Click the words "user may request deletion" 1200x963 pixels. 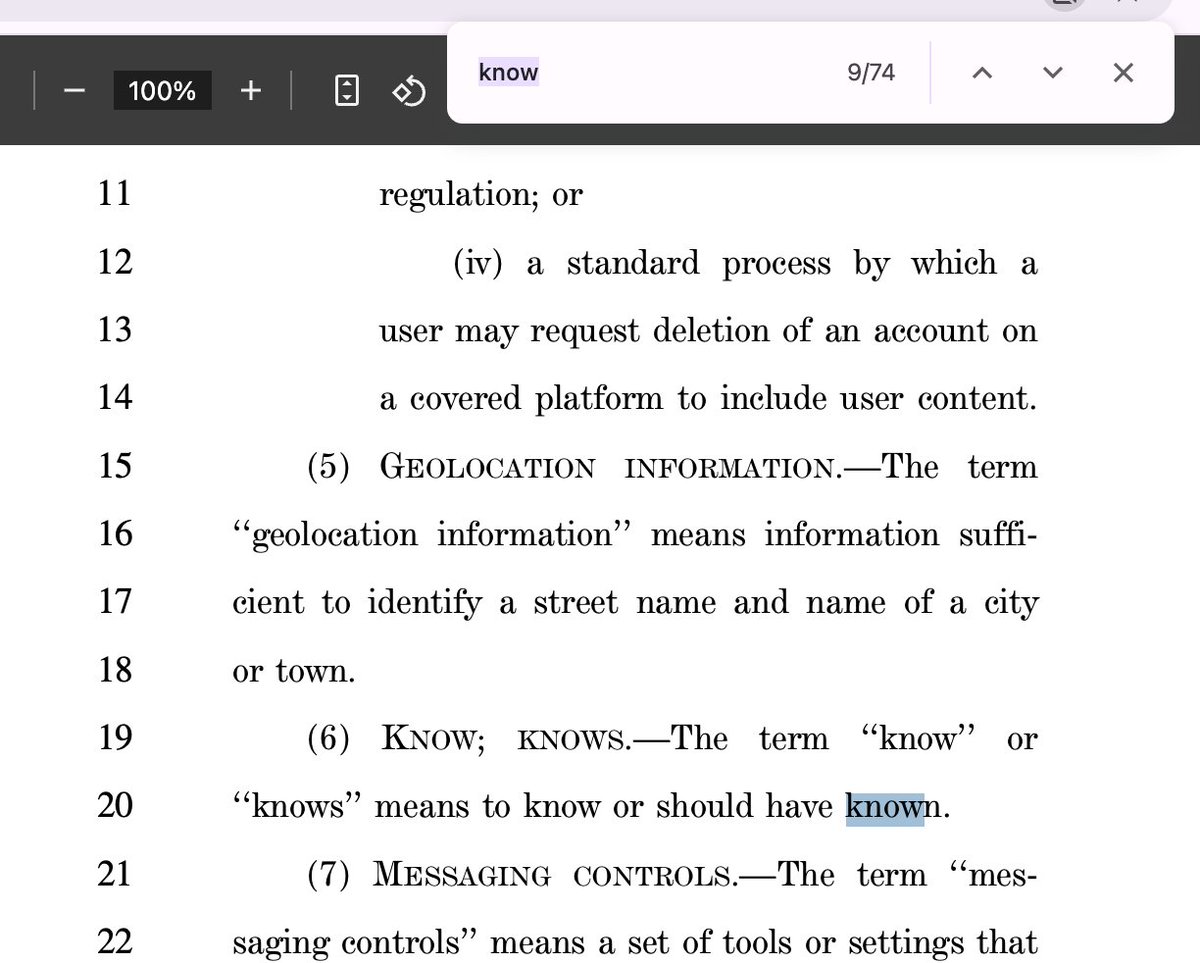pos(576,331)
